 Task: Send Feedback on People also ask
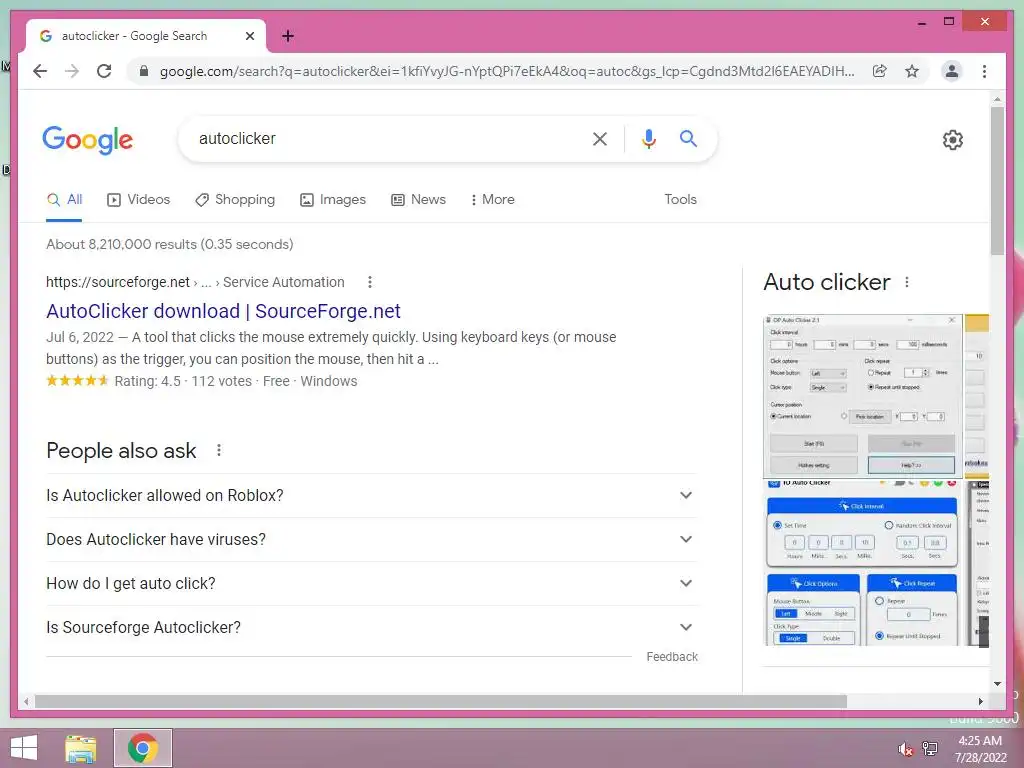[672, 657]
